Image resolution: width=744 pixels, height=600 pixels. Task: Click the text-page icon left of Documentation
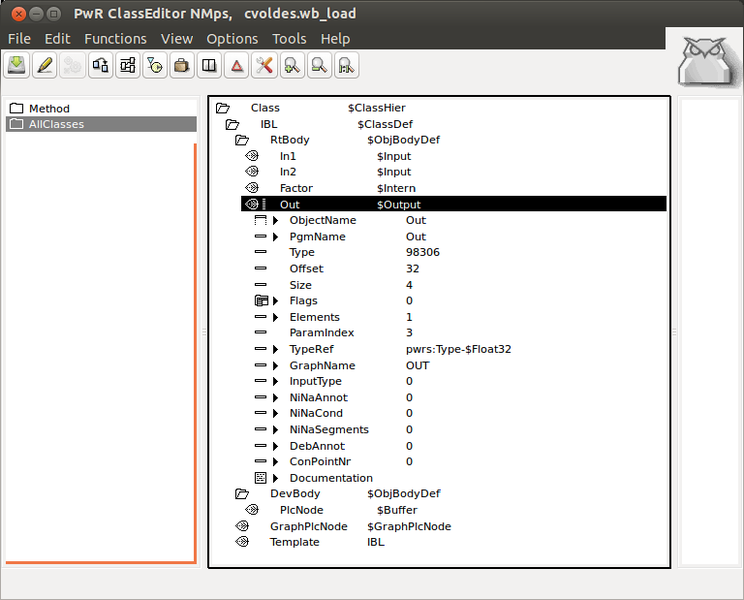[260, 478]
